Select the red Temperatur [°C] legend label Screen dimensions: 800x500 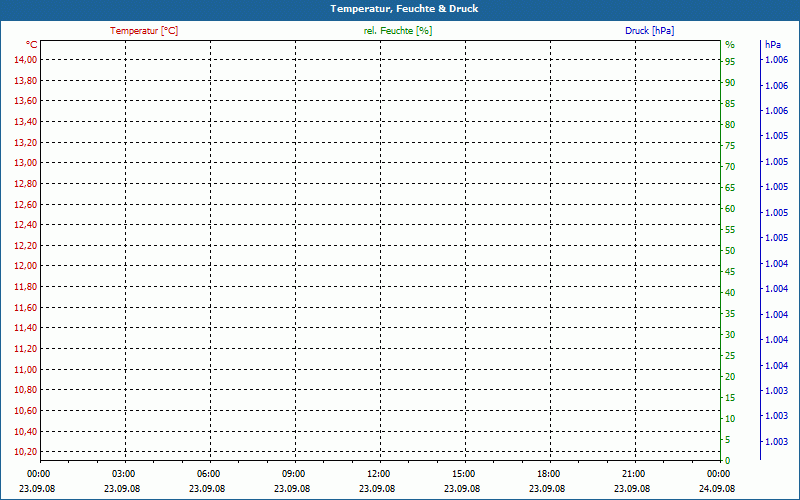tap(144, 31)
